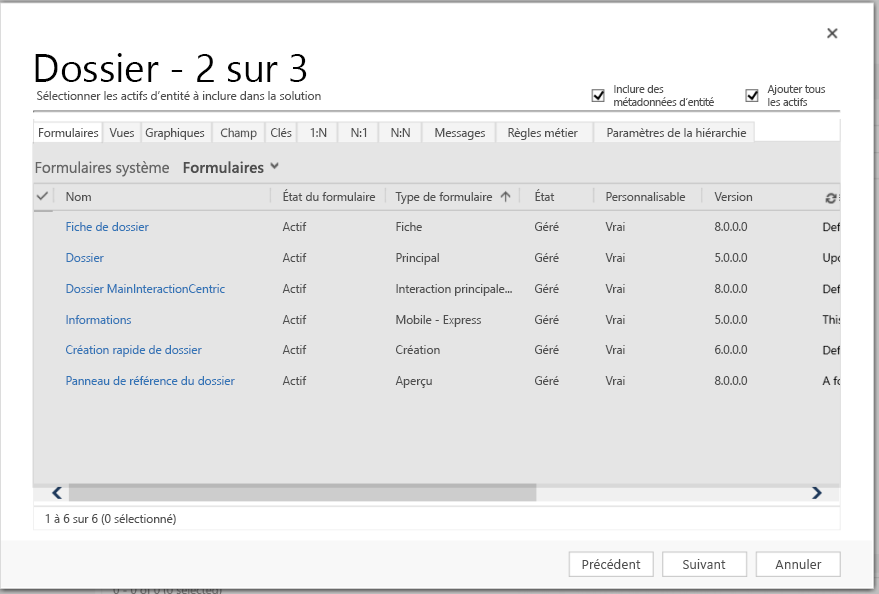Viewport: 879px width, 594px height.
Task: Click the right scroll arrow below the grid
Action: (817, 492)
